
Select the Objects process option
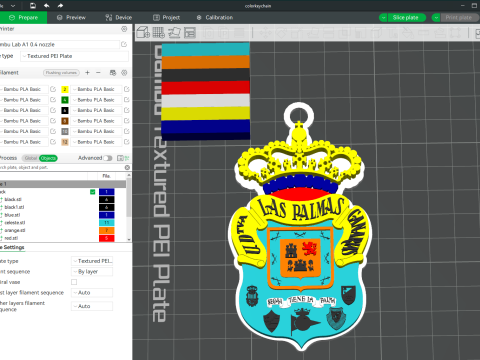pyautogui.click(x=48, y=158)
